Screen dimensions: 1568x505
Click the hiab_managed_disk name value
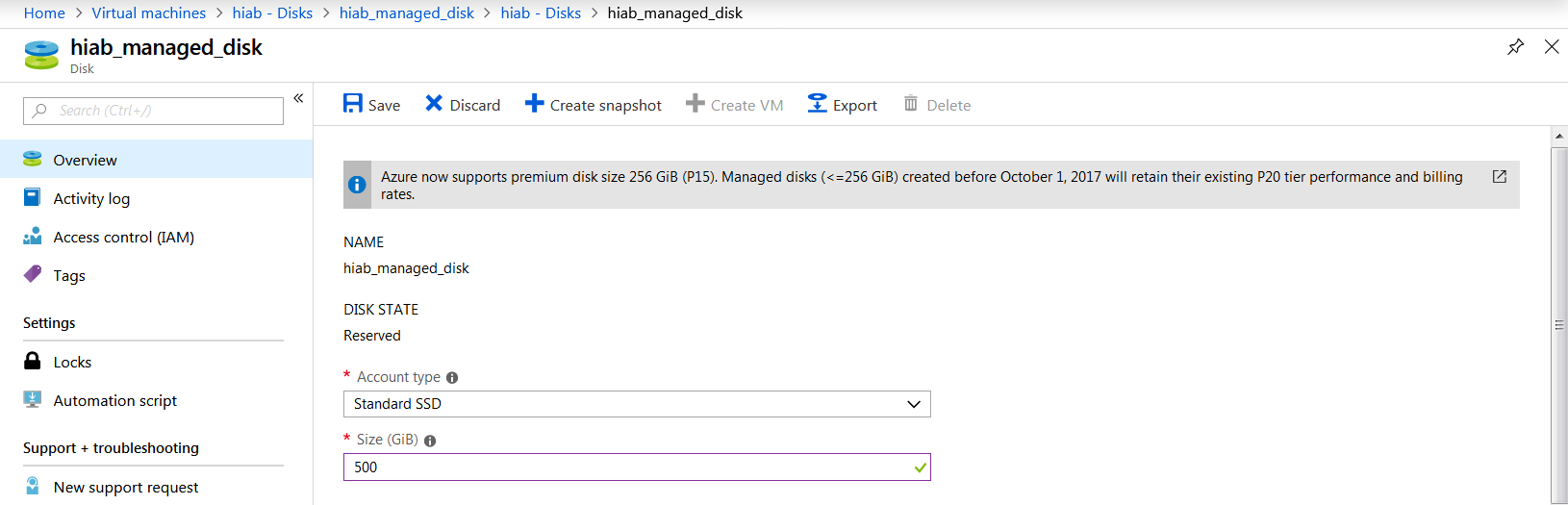[406, 268]
